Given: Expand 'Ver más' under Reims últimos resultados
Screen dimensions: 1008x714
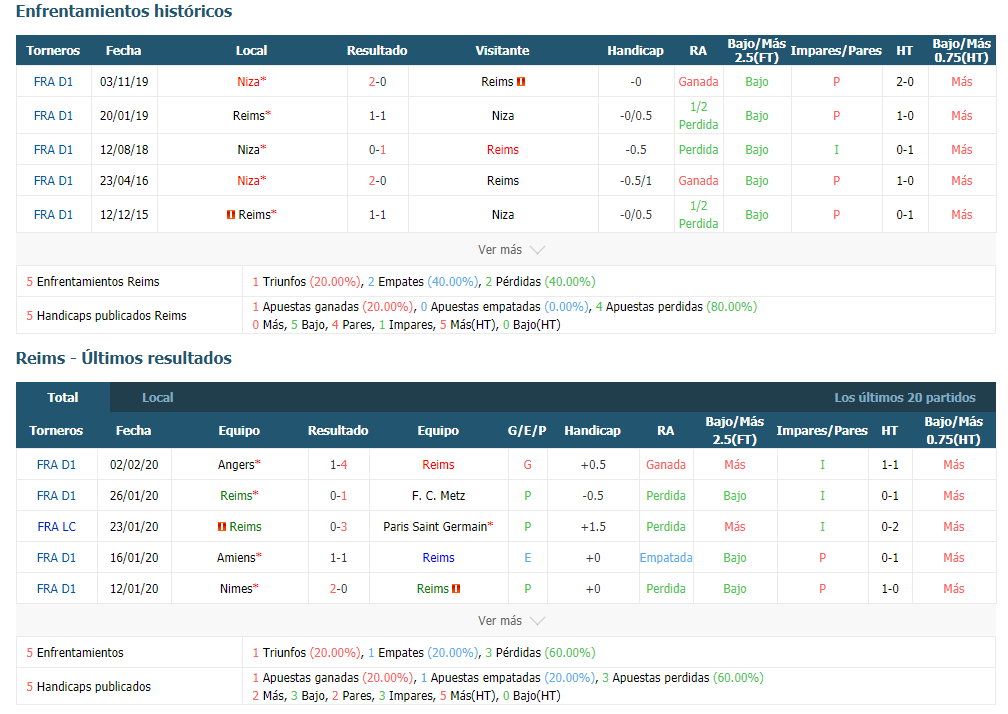Looking at the screenshot, I should pyautogui.click(x=511, y=621).
